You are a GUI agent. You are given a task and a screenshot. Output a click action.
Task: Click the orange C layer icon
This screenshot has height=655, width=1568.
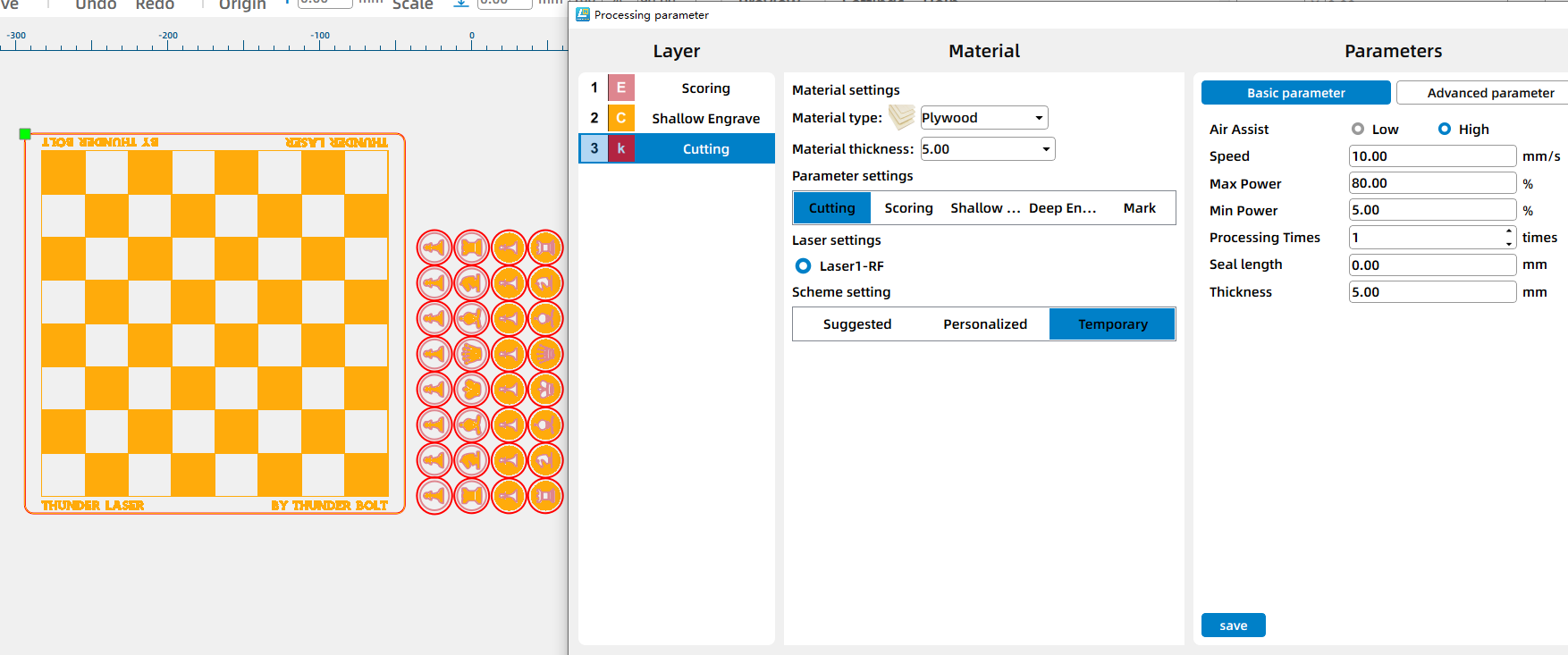[620, 118]
